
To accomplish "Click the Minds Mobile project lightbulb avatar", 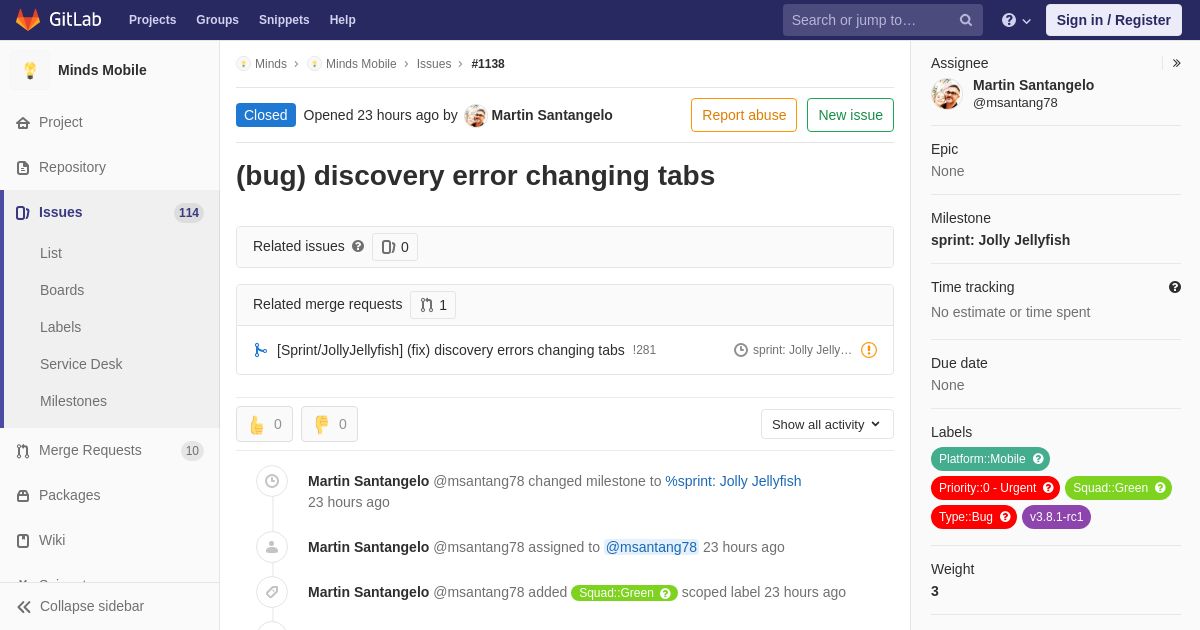I will click(x=30, y=70).
